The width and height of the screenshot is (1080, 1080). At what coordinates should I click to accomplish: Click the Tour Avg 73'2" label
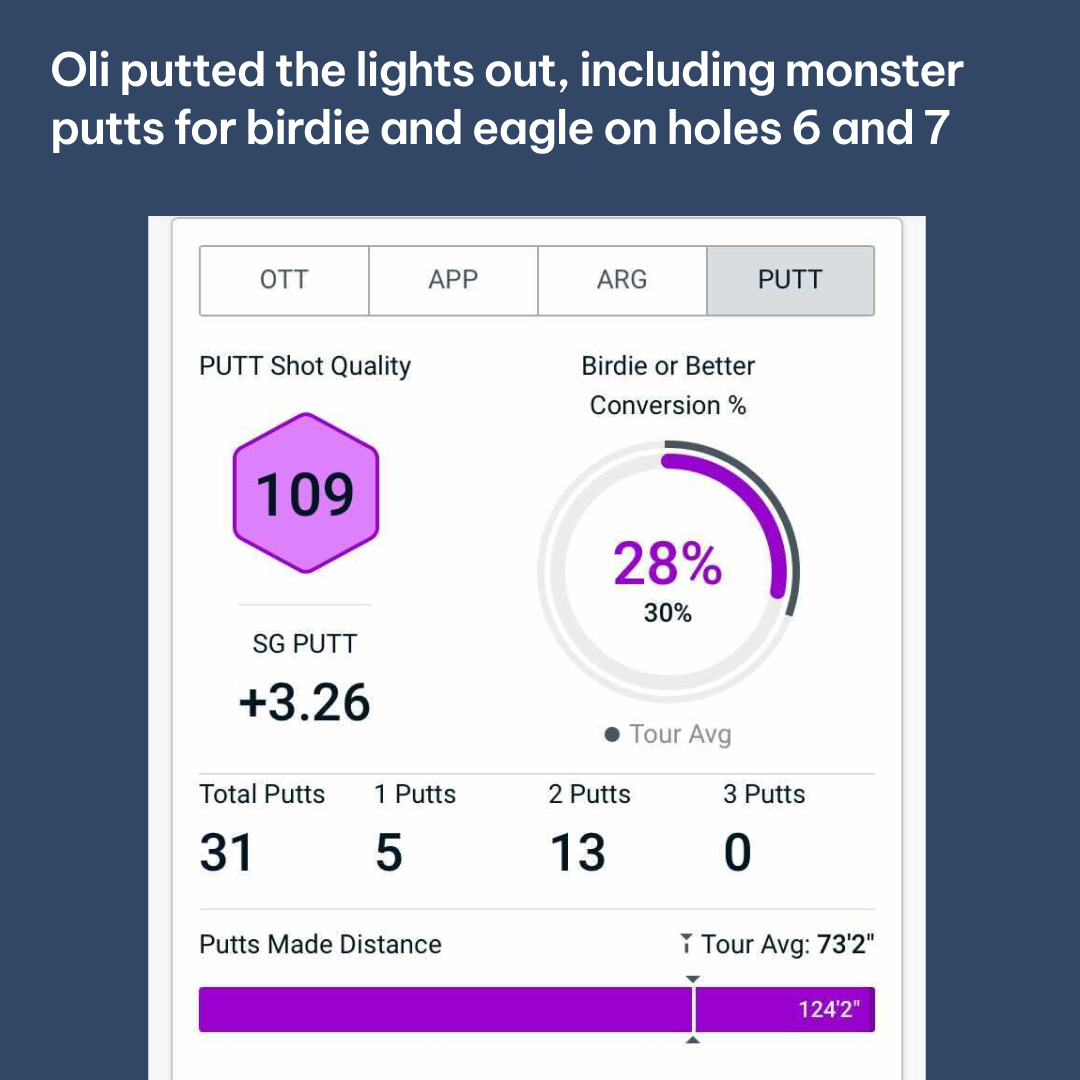click(787, 944)
